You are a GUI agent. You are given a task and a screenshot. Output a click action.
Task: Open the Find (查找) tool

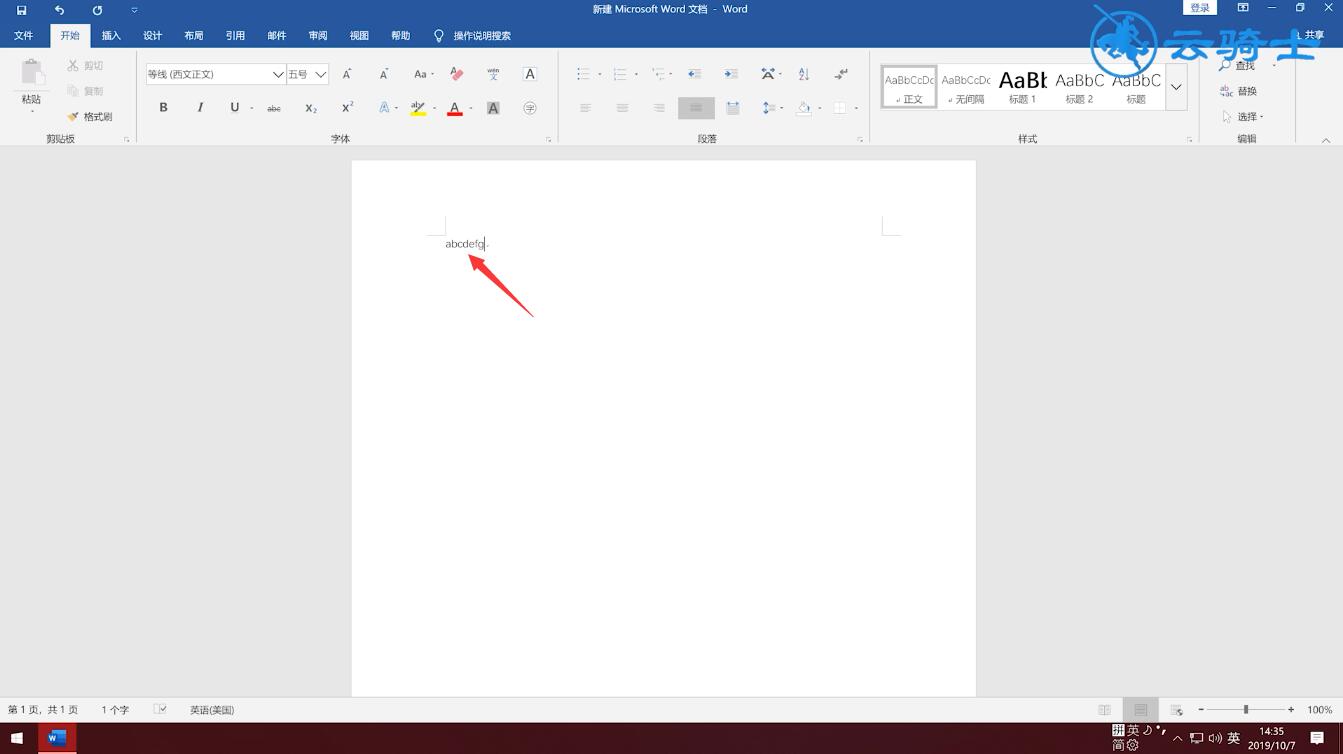[x=1237, y=66]
